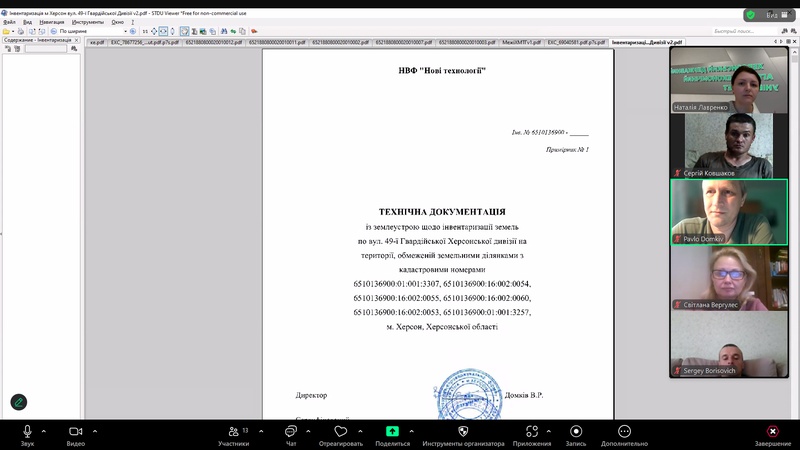
Task: Select the hand pan tool icon
Action: pos(184,31)
